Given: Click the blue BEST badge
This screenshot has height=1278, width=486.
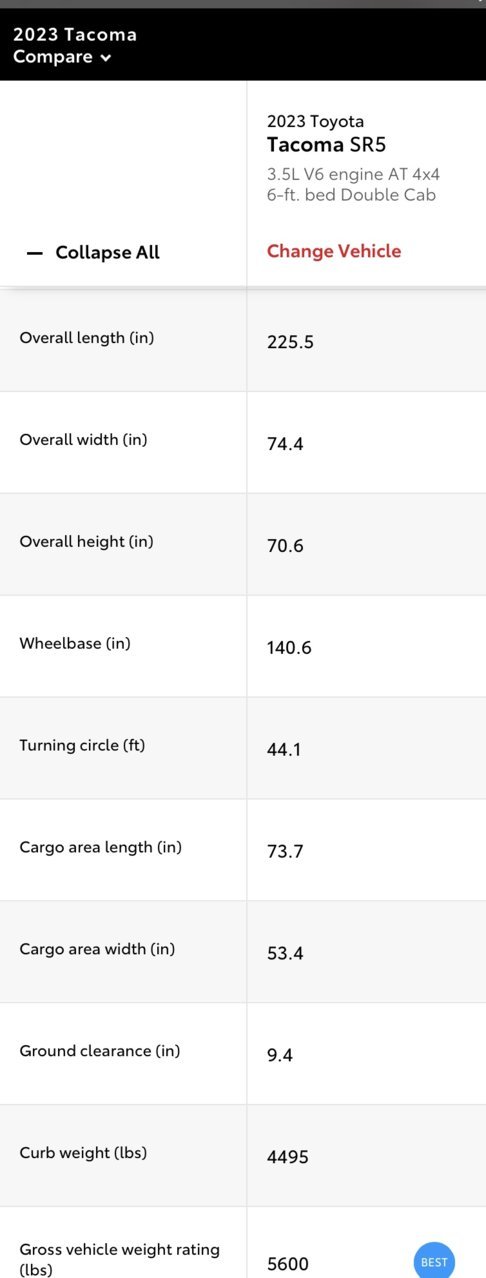Looking at the screenshot, I should tap(434, 1262).
